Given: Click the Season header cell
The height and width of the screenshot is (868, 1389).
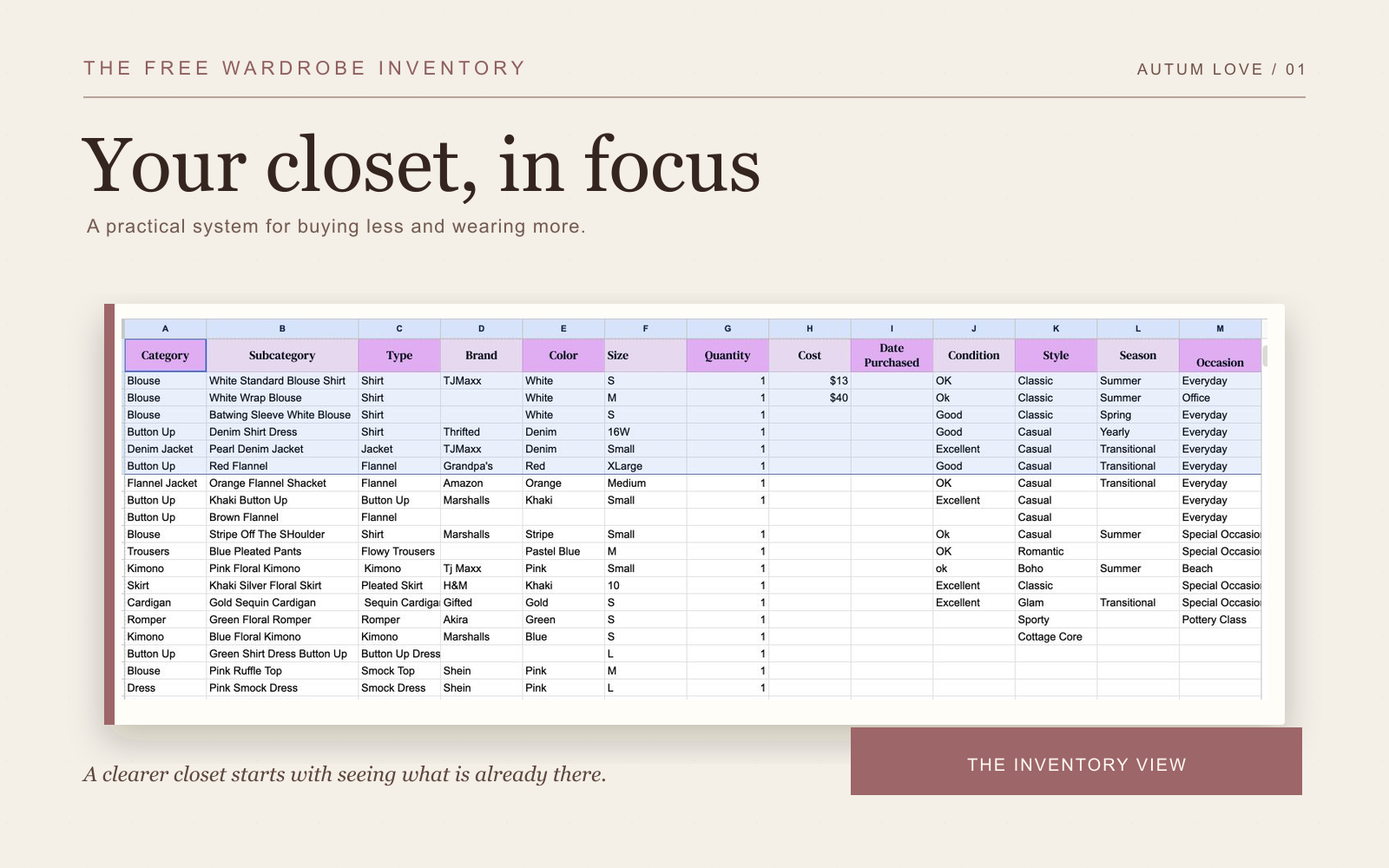Looking at the screenshot, I should click(1137, 355).
